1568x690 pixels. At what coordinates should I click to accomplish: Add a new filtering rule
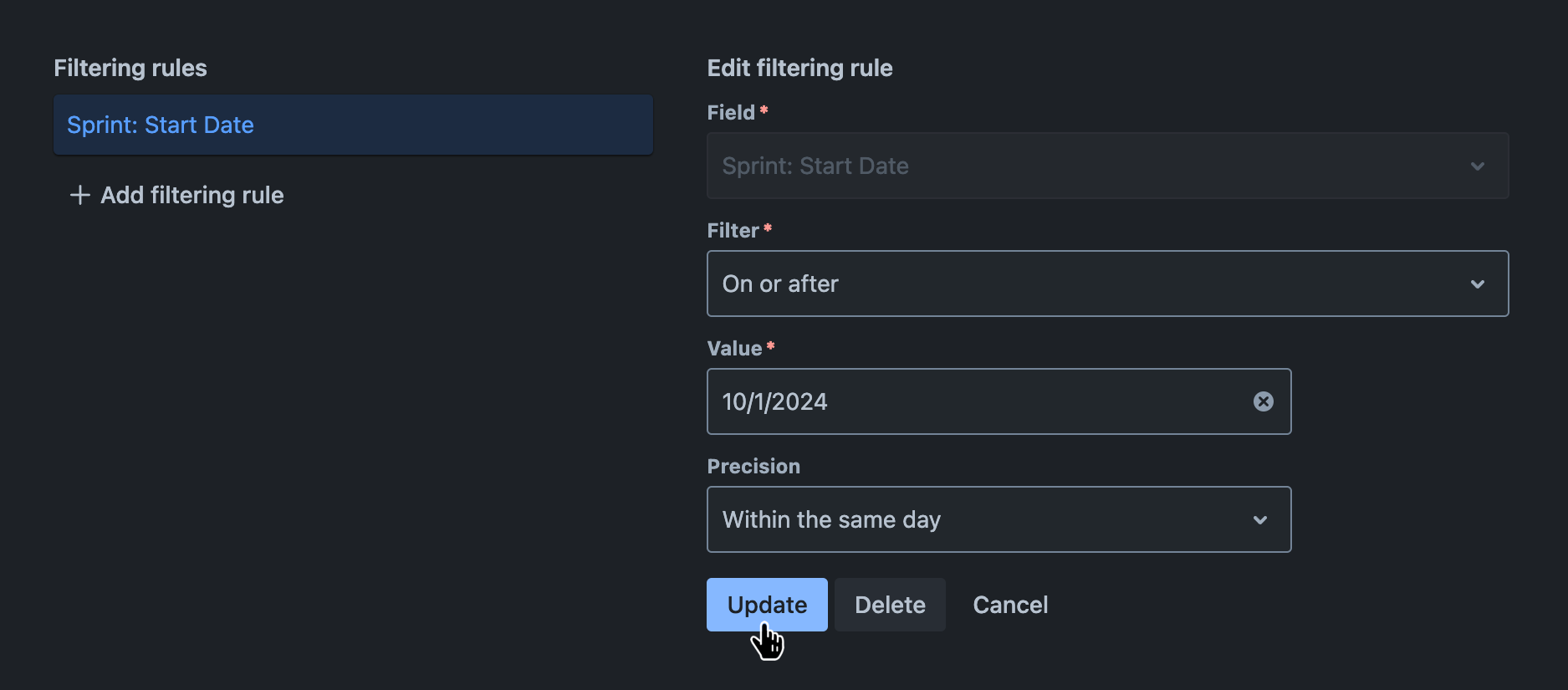[x=191, y=195]
